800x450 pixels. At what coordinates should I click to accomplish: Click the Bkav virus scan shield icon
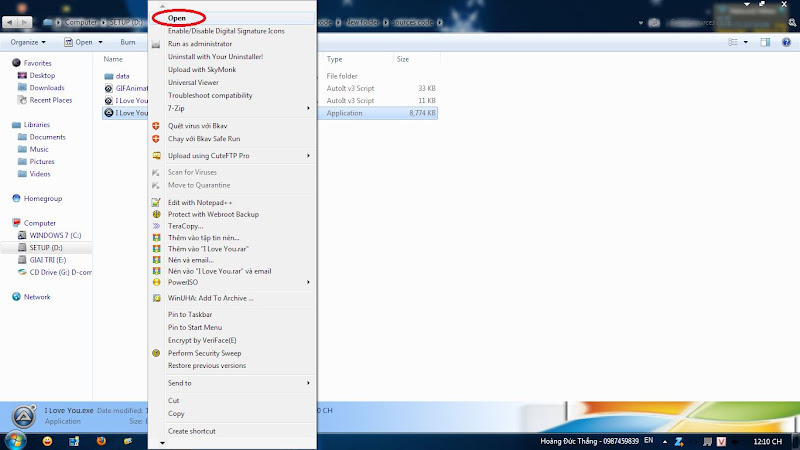156,126
